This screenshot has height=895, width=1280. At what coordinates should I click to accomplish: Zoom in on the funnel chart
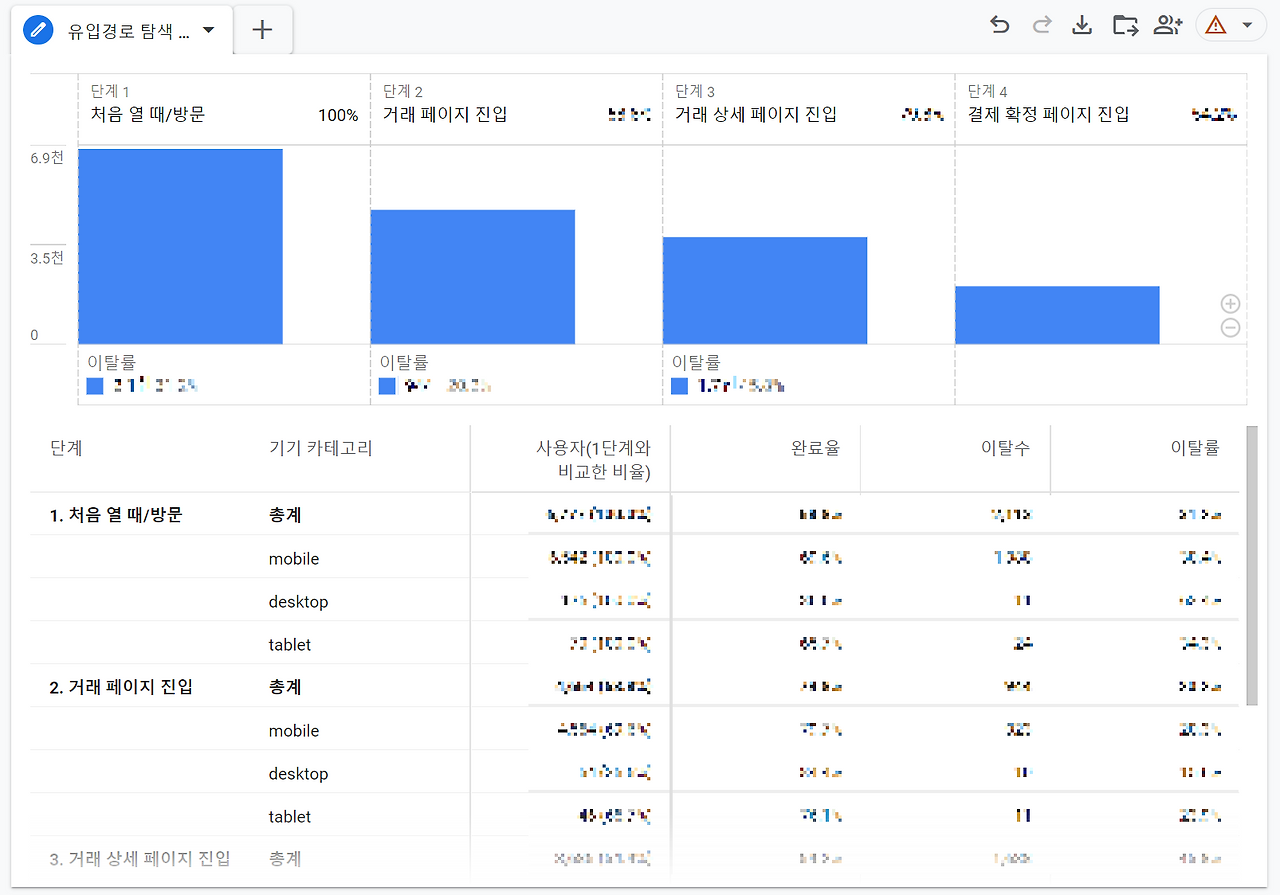1230,303
